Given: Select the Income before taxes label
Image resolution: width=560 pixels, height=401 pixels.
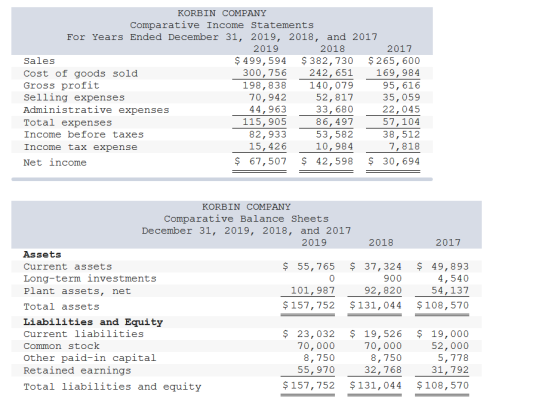Looking at the screenshot, I should tap(84, 135).
